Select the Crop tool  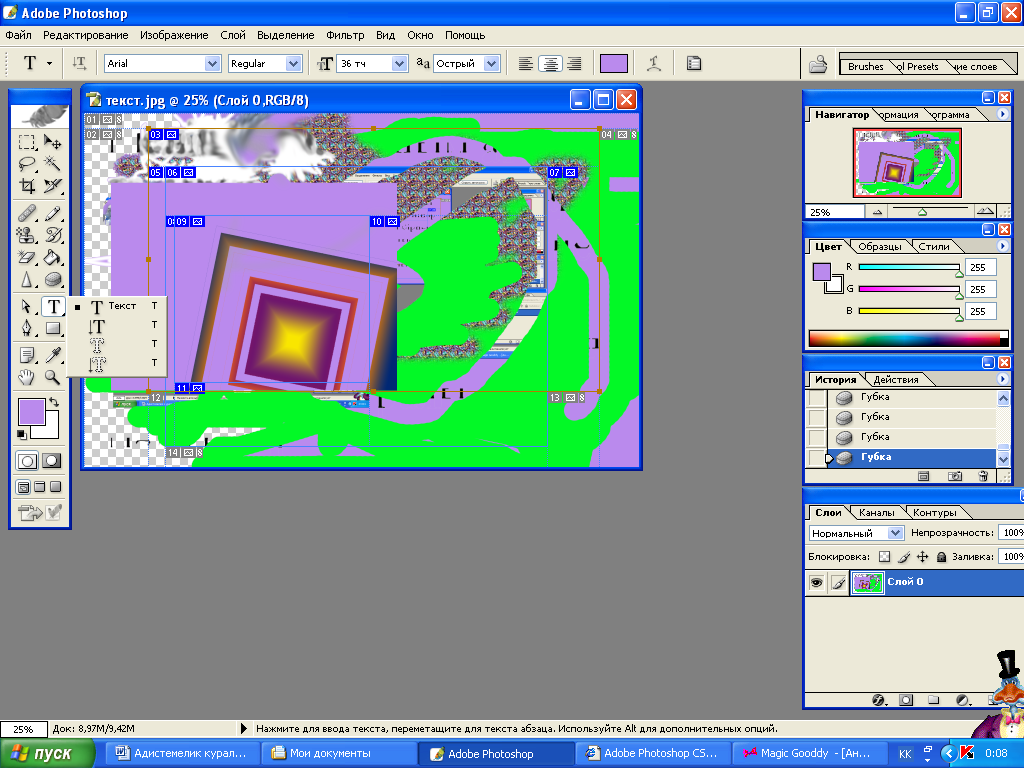coord(27,186)
